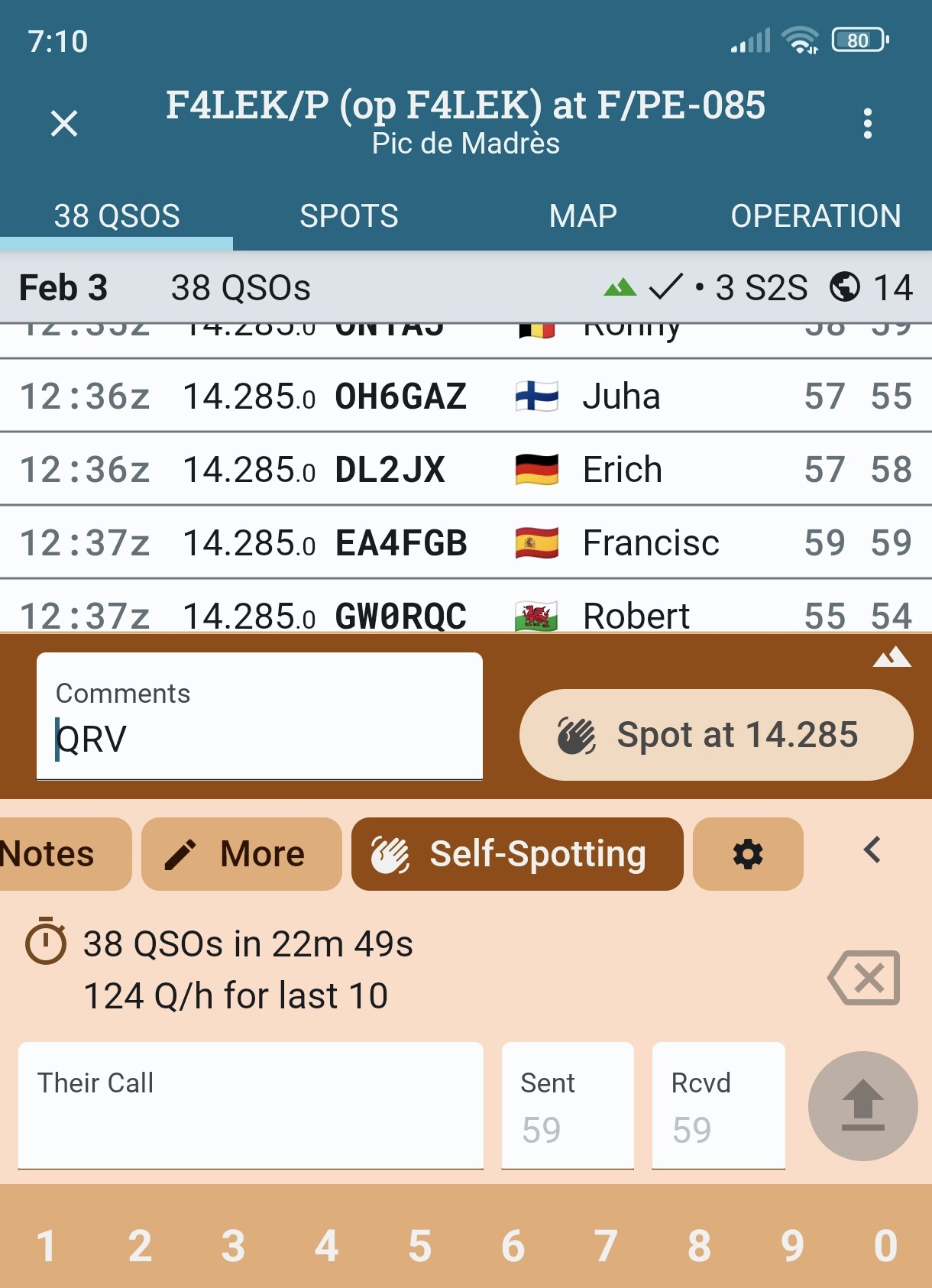Screen dimensions: 932x1288
Task: Toggle the Self-Spotting panel
Action: 517,854
